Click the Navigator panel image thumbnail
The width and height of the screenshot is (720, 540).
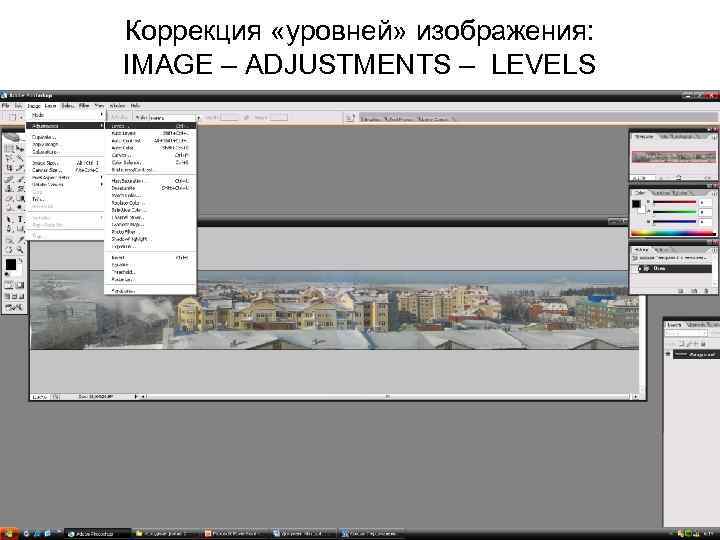click(x=673, y=157)
